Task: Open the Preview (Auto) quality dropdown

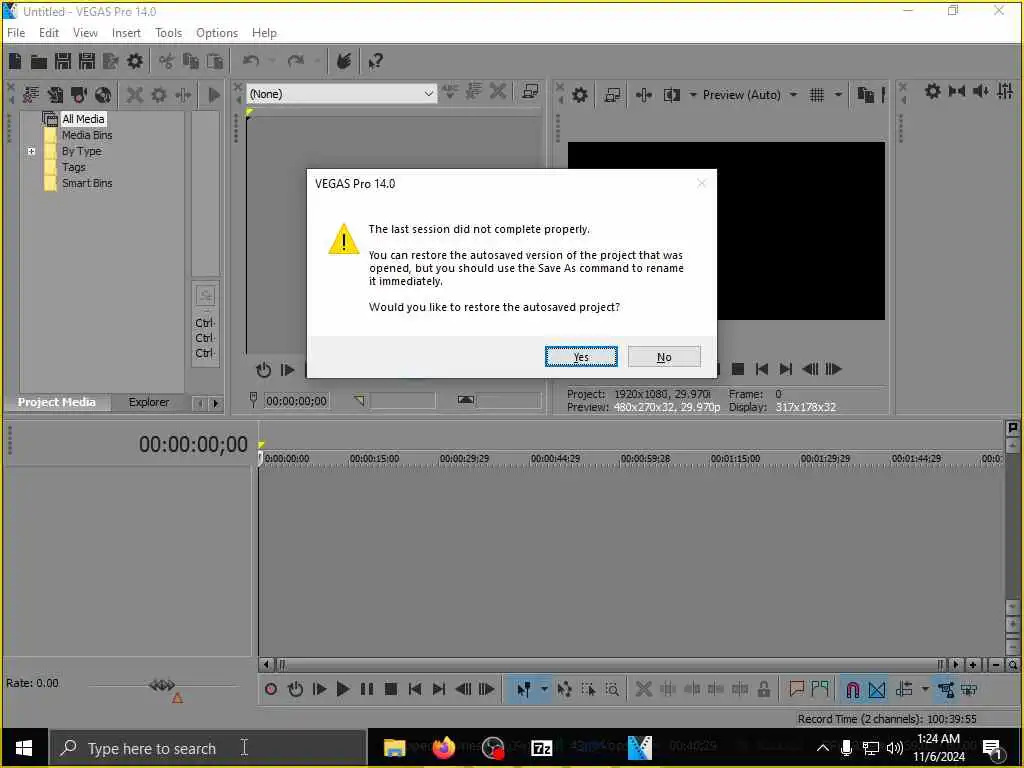Action: tap(793, 95)
